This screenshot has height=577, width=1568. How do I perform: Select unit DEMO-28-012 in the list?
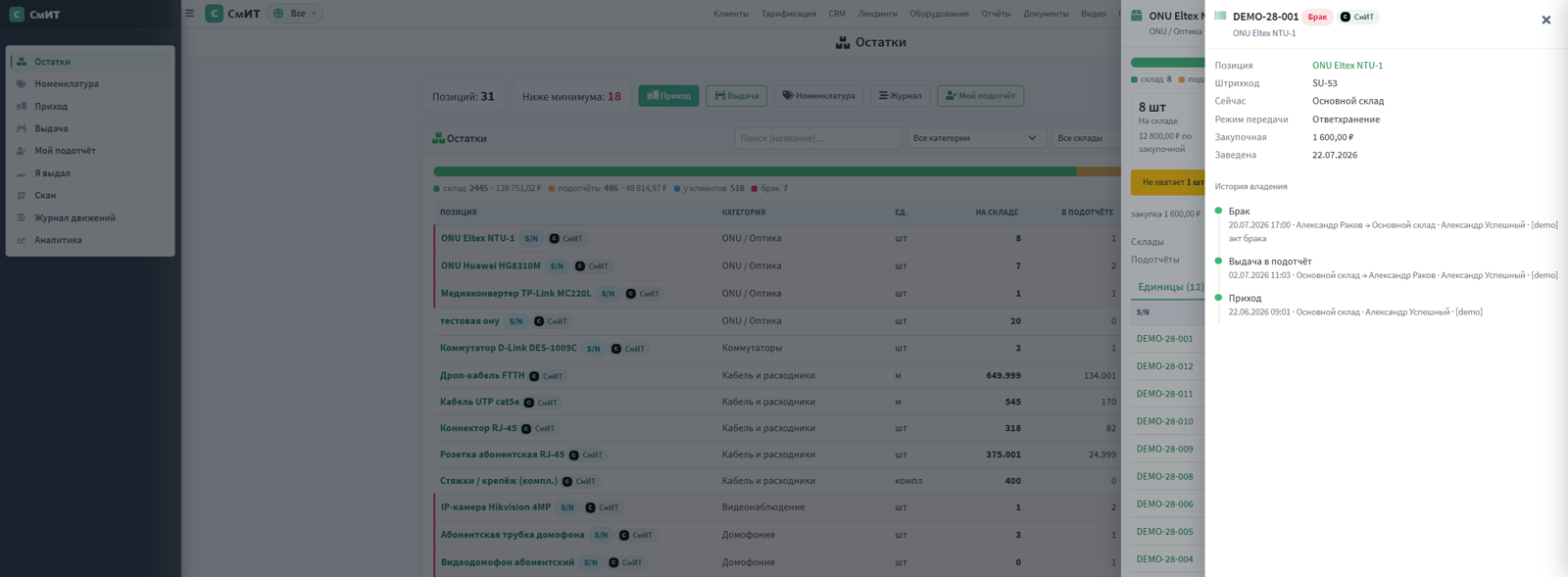[1164, 366]
